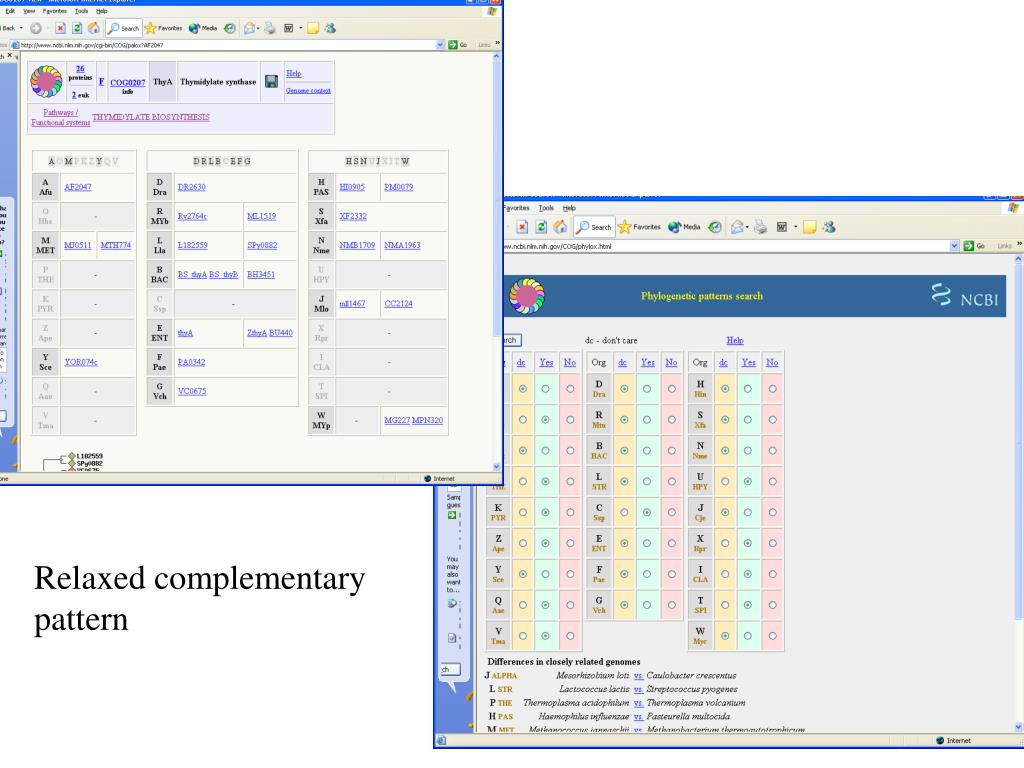Open DR2630 protein link
The height and width of the screenshot is (768, 1024).
coord(191,187)
